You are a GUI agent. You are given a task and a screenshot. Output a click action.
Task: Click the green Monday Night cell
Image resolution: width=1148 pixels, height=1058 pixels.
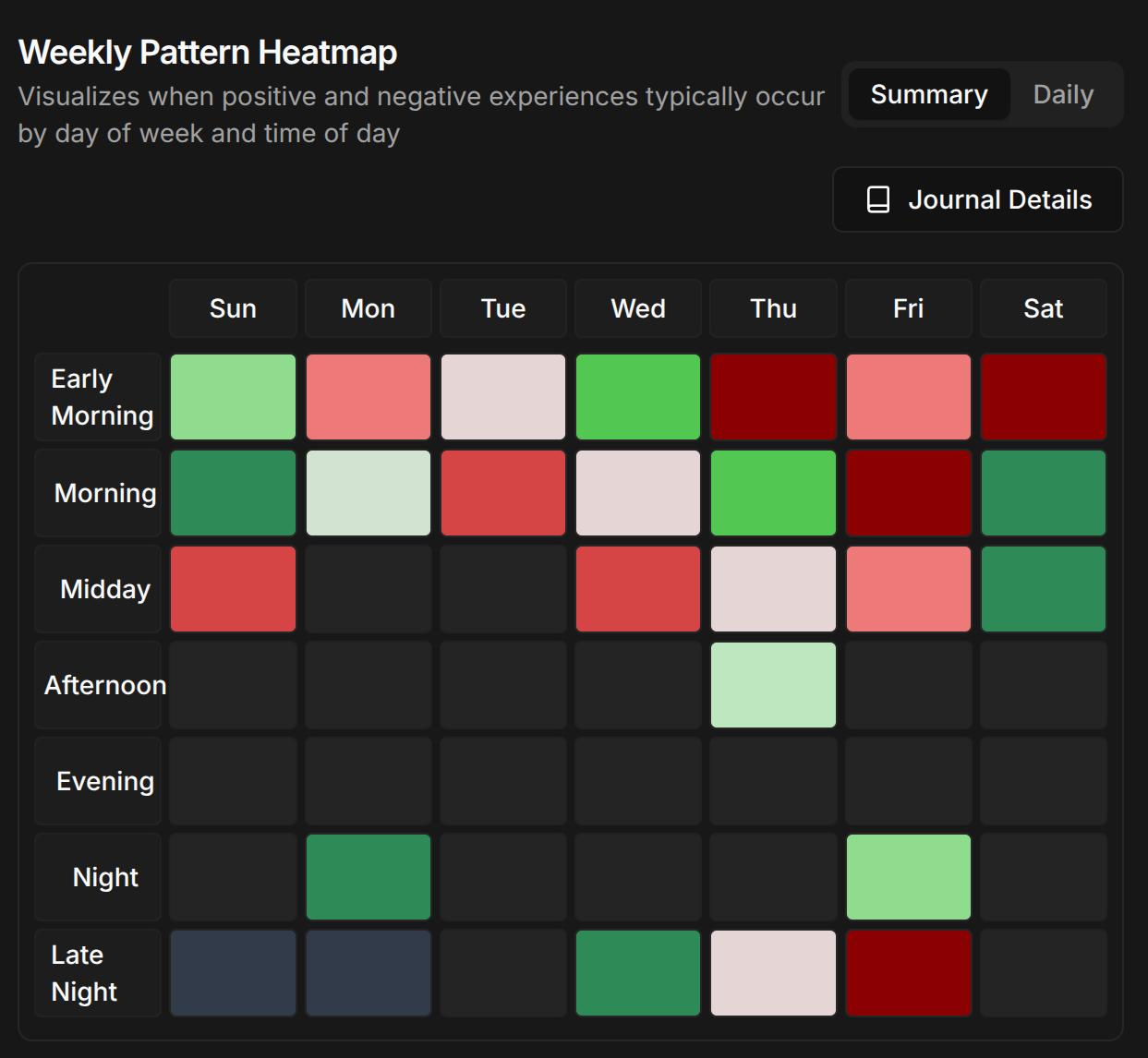click(x=368, y=876)
